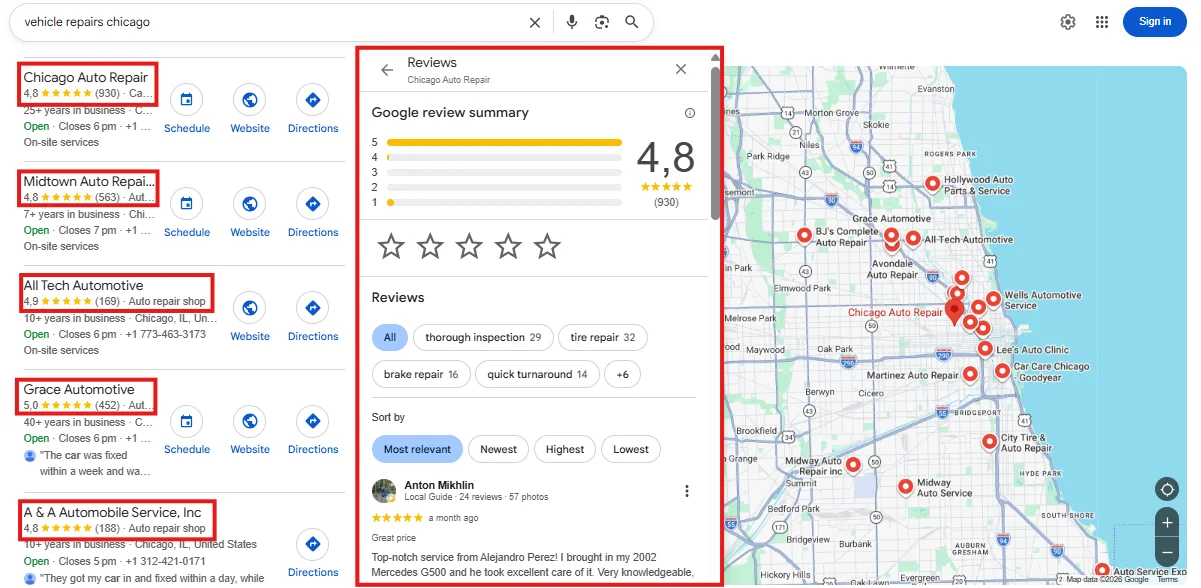Select the "brake repair" topic filter
This screenshot has height=588, width=1201.
[421, 375]
